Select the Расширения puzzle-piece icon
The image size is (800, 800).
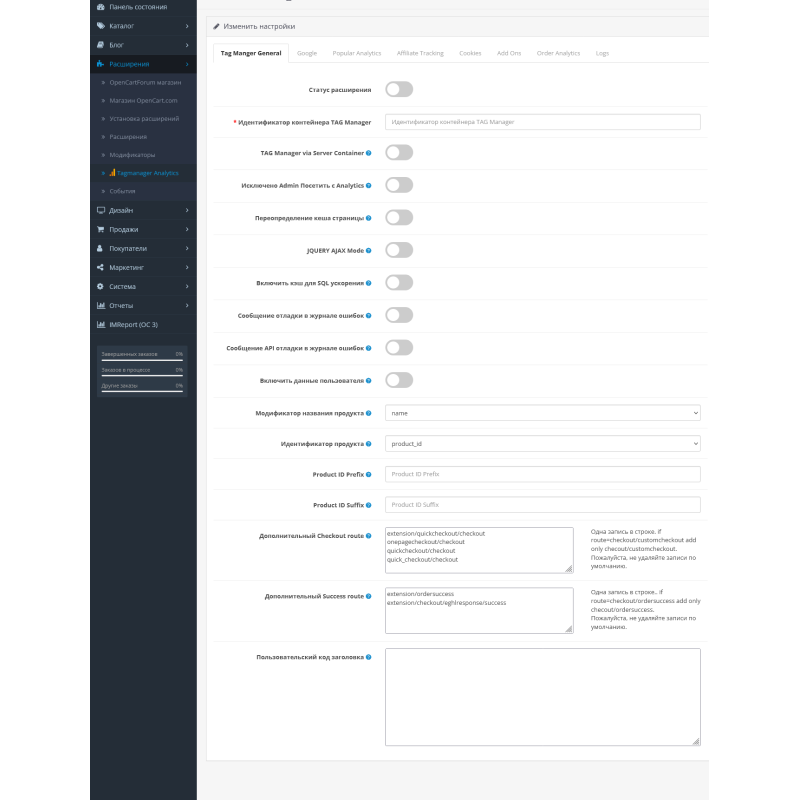tap(101, 64)
